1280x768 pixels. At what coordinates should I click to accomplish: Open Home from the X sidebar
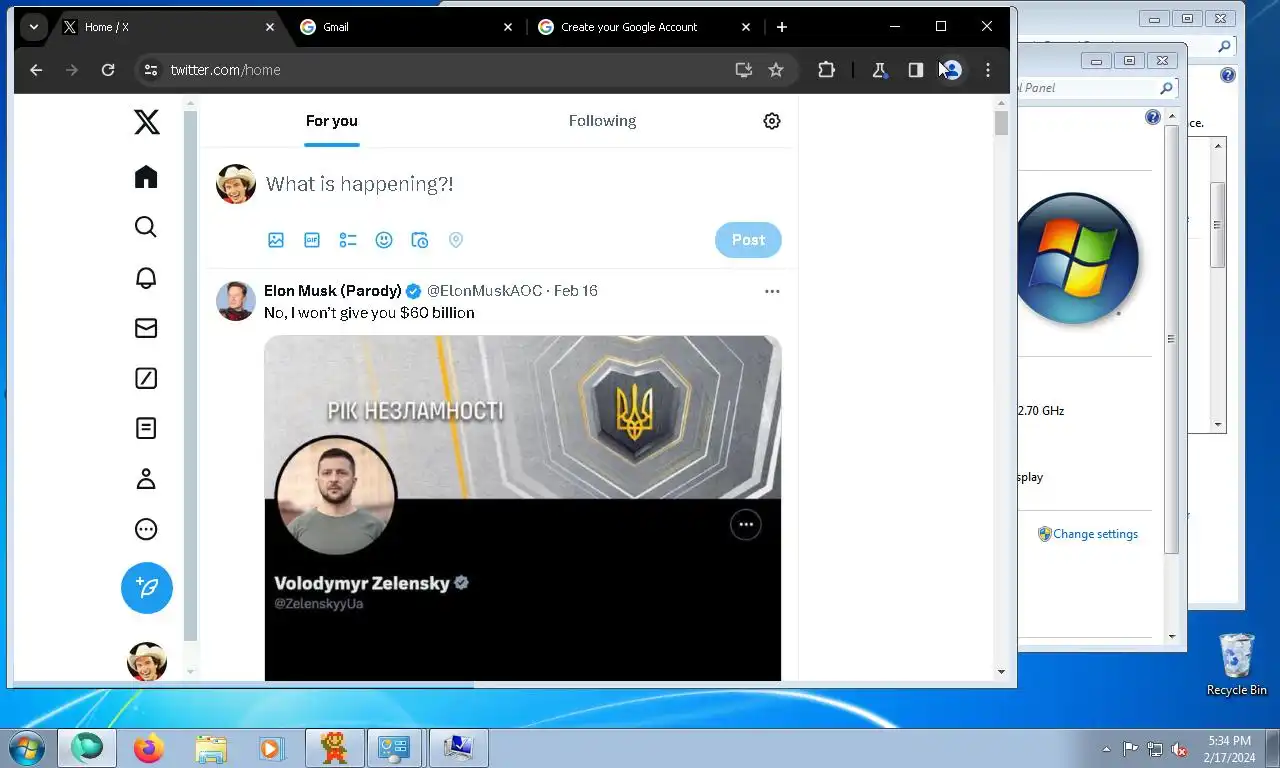(x=146, y=177)
